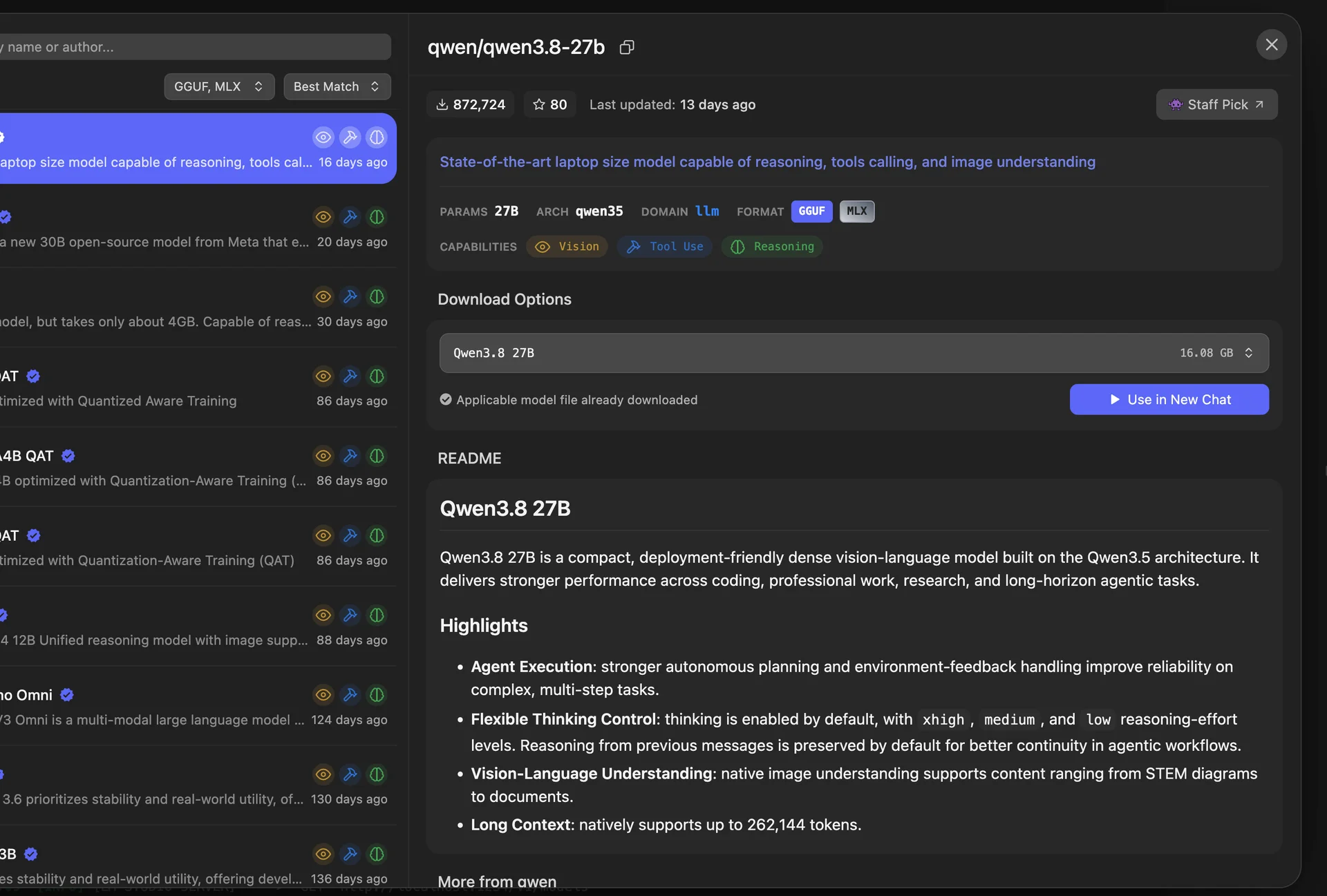Click the 'Applicable model file already downloaded' status

pyautogui.click(x=569, y=400)
